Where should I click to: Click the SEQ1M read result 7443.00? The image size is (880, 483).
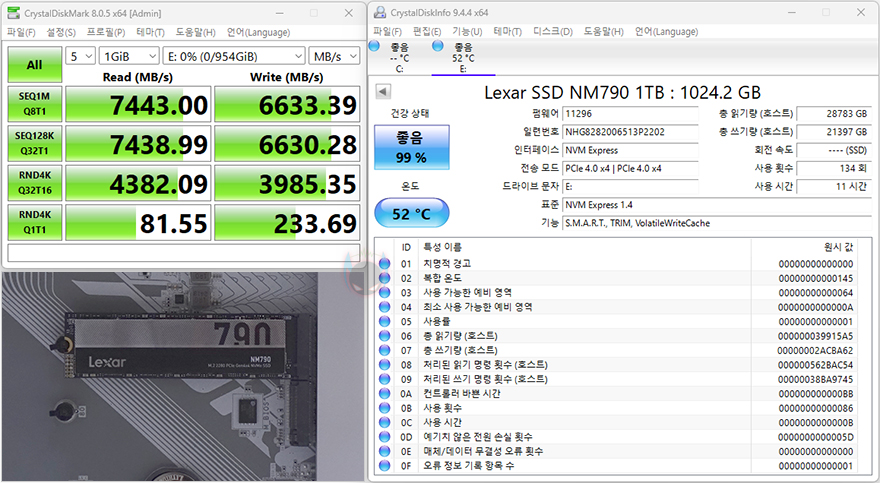coord(138,104)
